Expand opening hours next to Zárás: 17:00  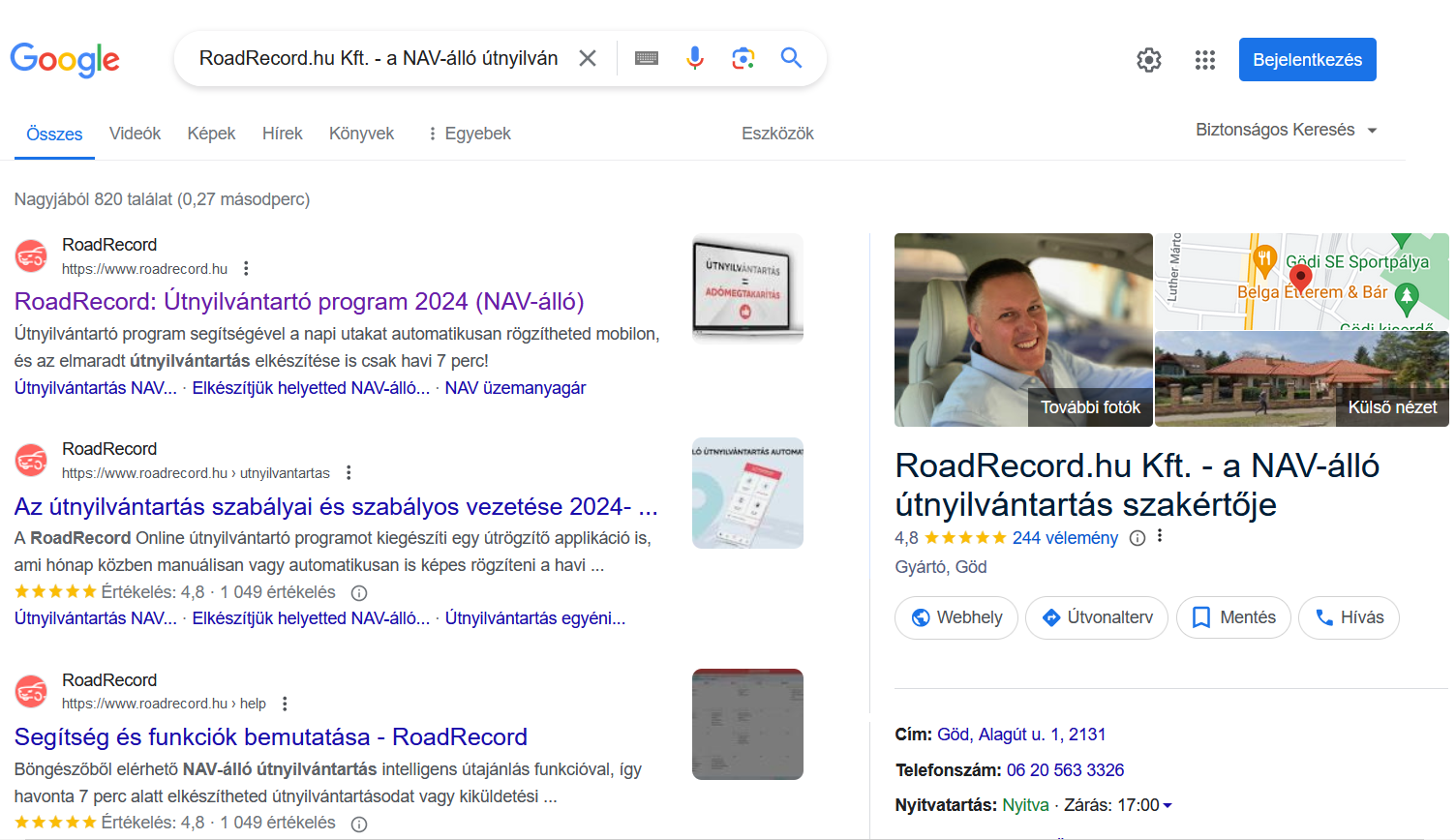tap(1168, 805)
